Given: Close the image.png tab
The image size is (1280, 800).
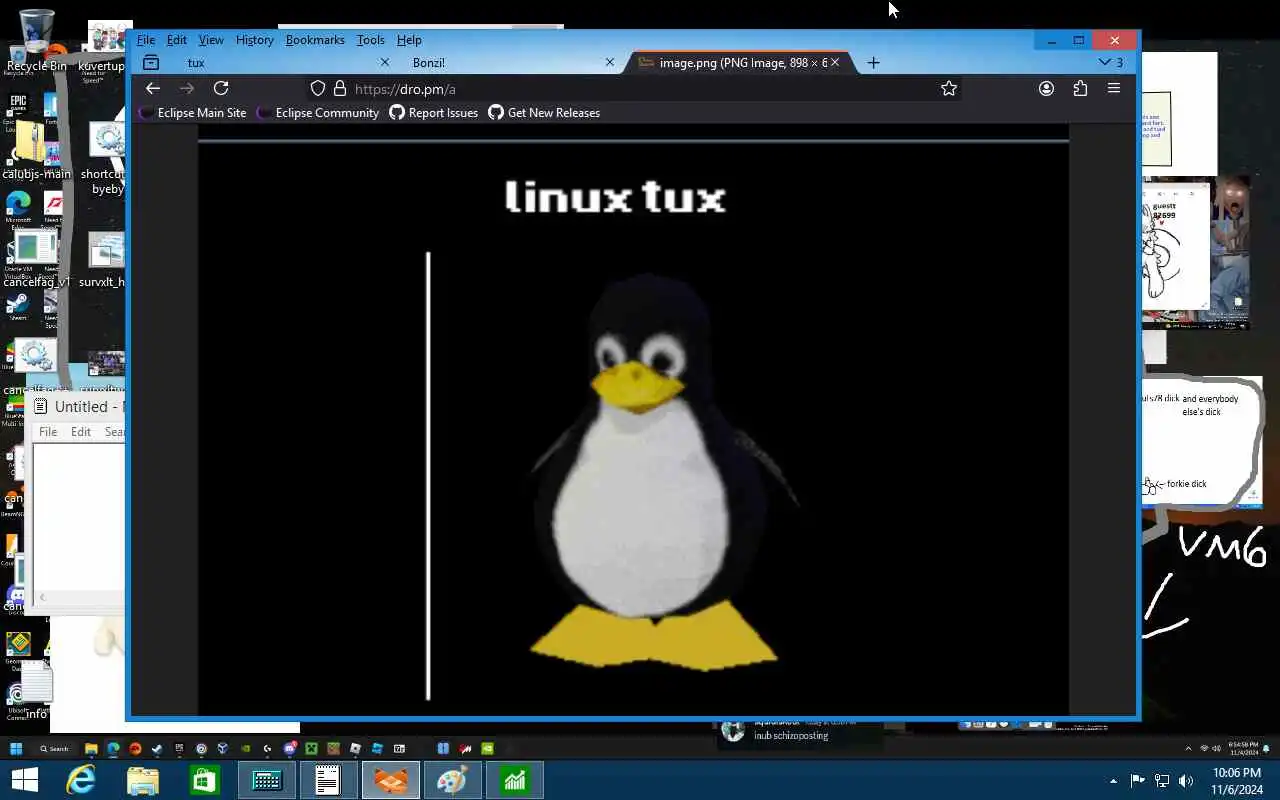Looking at the screenshot, I should pos(835,62).
